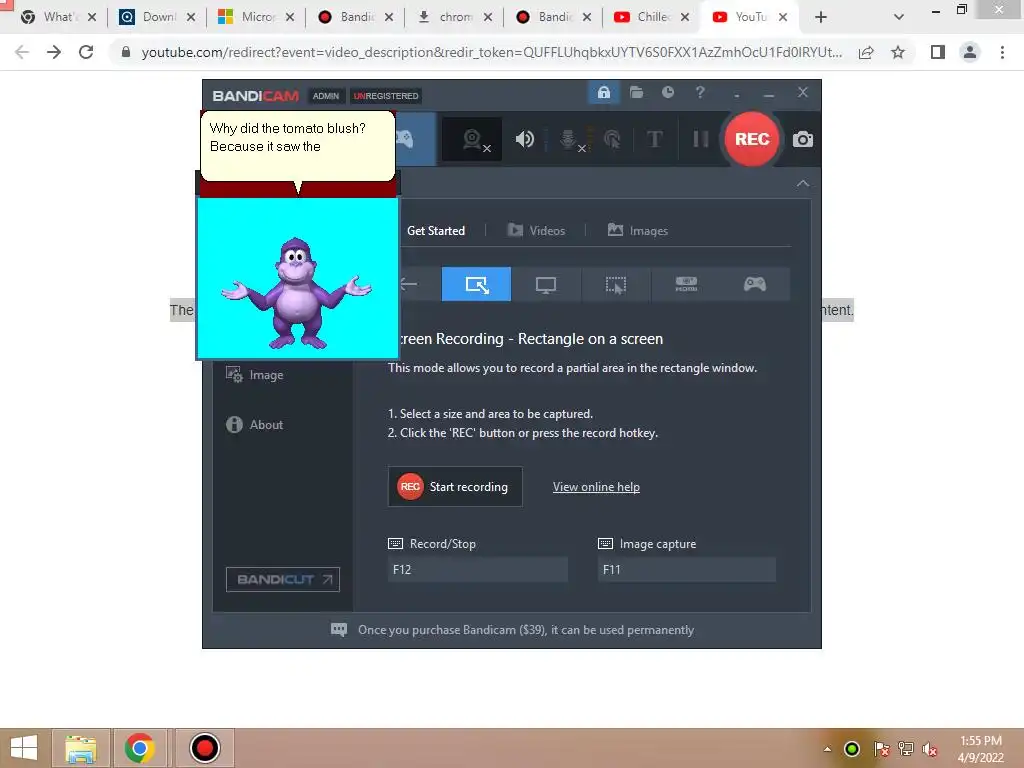Click Chrome forward navigation arrow
The height and width of the screenshot is (768, 1024).
[x=54, y=52]
